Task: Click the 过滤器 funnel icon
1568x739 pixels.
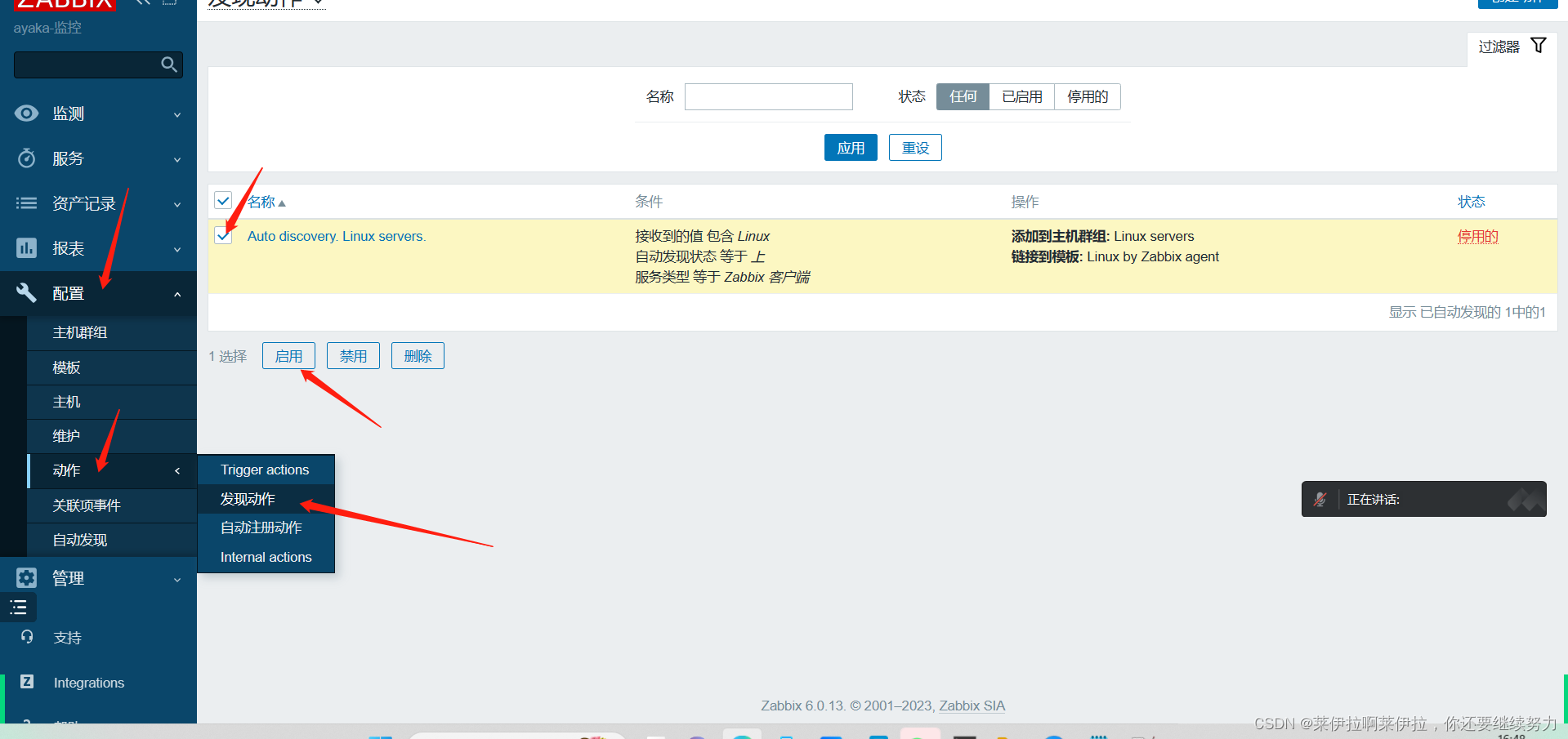Action: pyautogui.click(x=1539, y=46)
